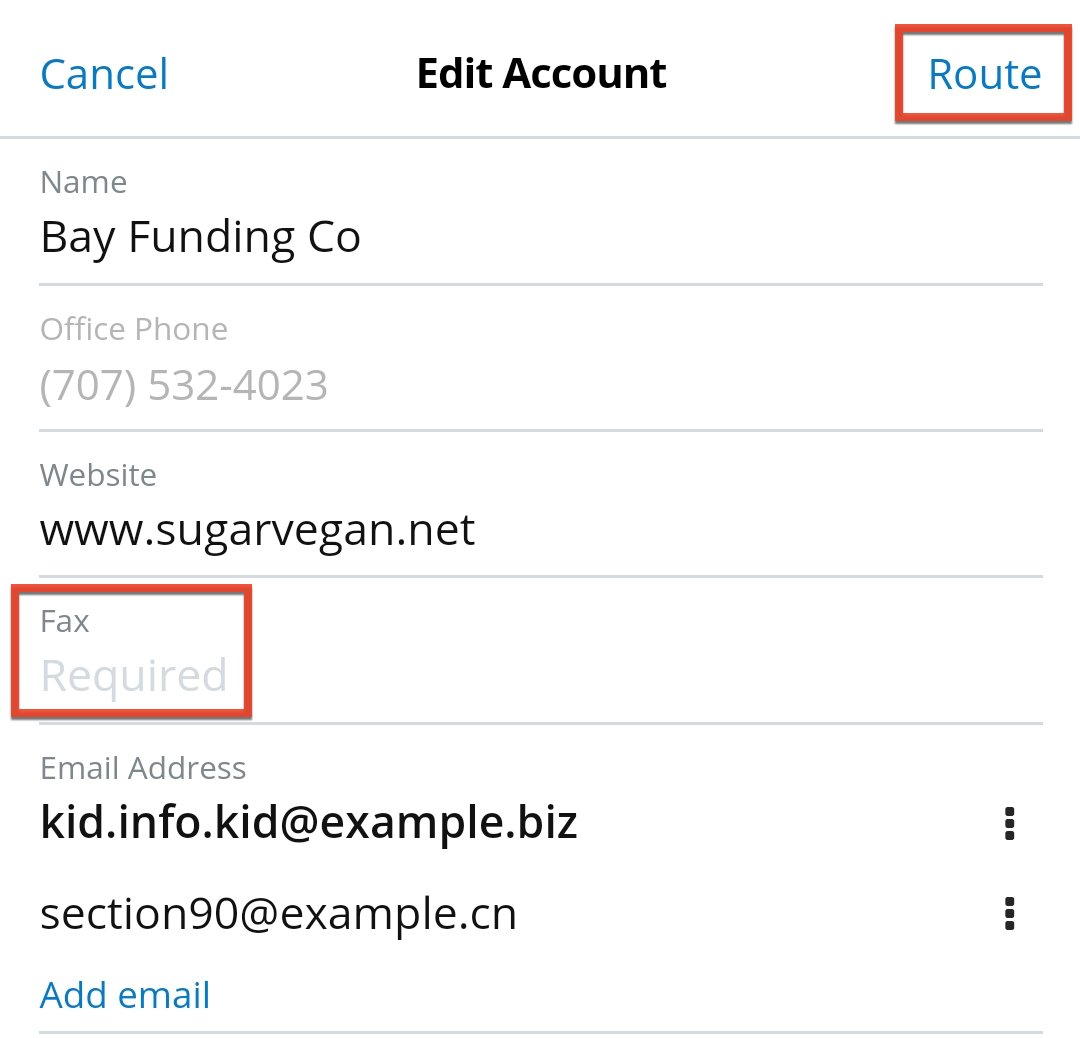Click the Office Phone label

134,329
